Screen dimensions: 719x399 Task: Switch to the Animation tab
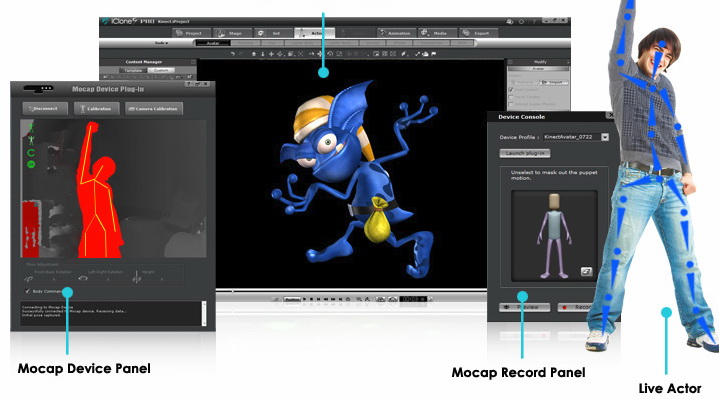[x=397, y=33]
